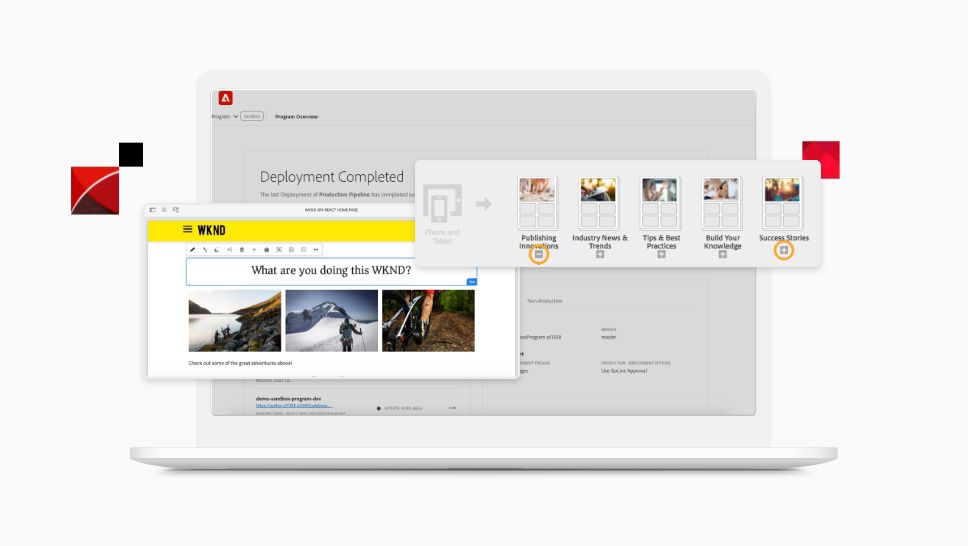Open the Success Stories thumbnail
Viewport: 968px width, 546px height.
[782, 203]
